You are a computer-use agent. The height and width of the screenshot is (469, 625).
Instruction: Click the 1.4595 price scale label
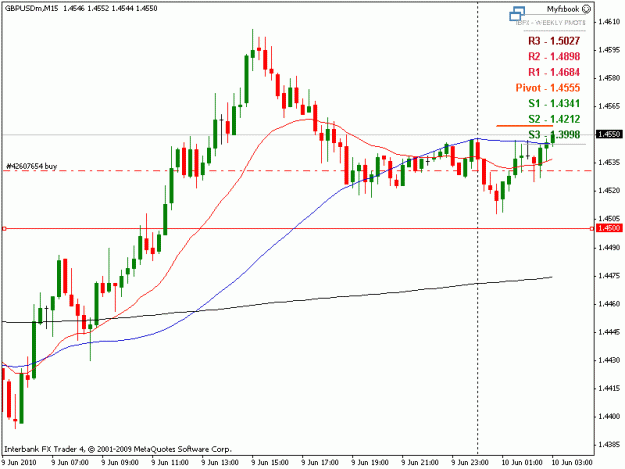609,50
